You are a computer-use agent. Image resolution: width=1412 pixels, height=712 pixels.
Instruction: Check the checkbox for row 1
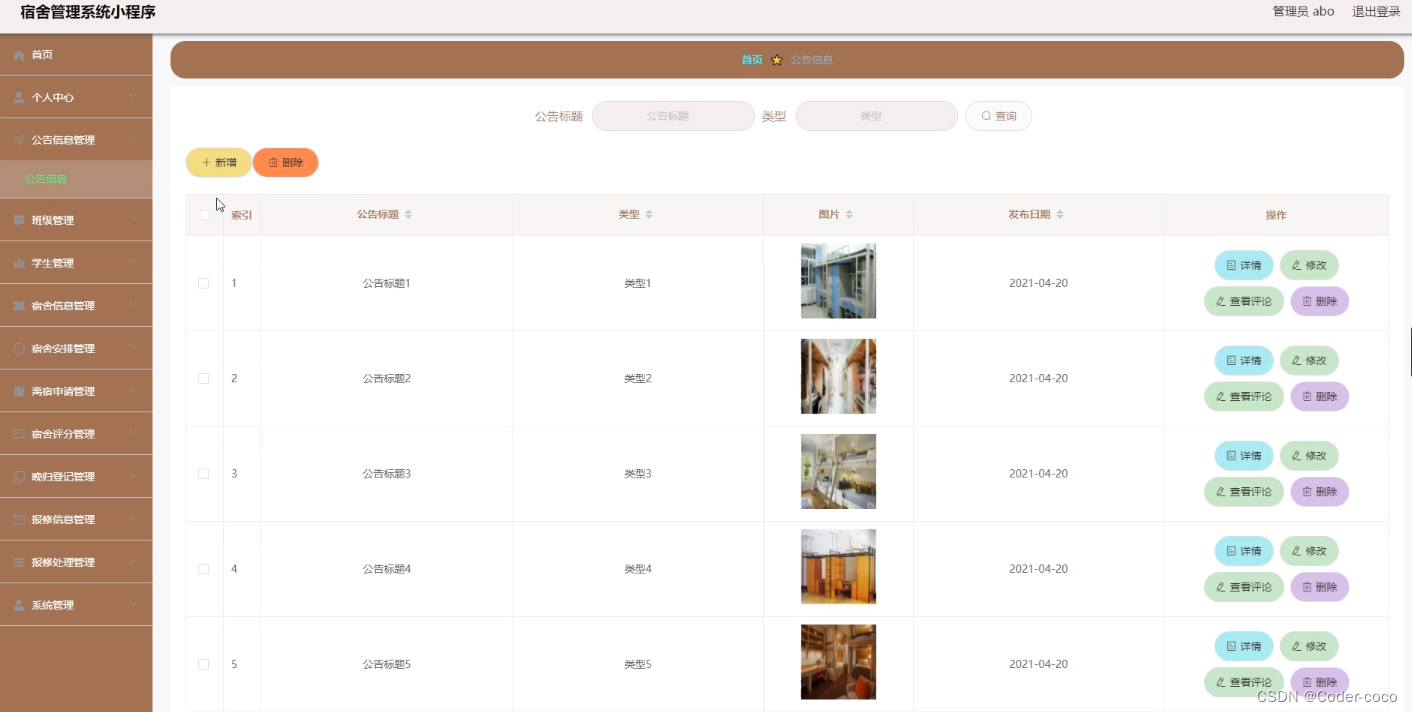pos(204,283)
